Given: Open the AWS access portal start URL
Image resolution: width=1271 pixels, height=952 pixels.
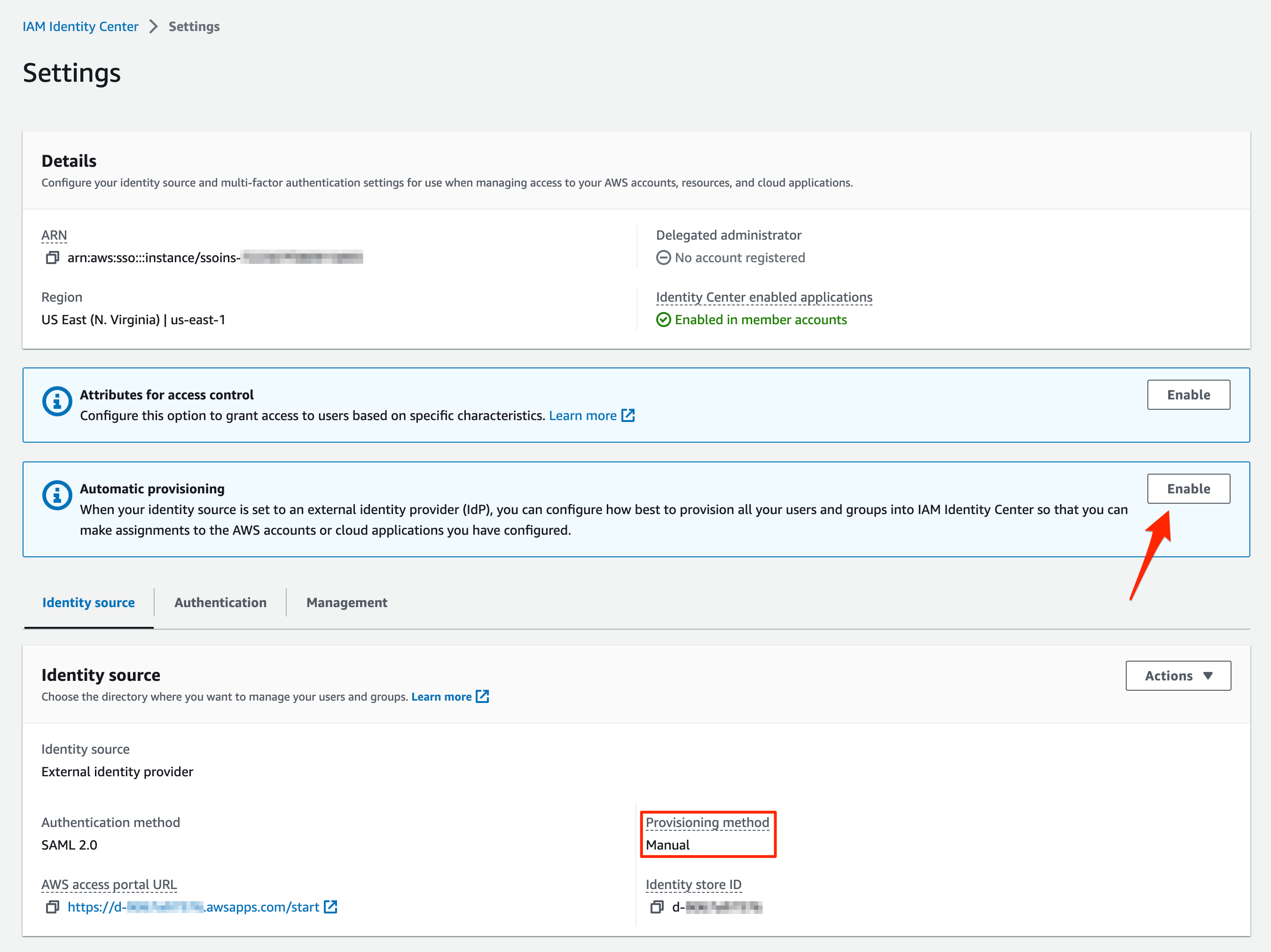Looking at the screenshot, I should [x=193, y=906].
